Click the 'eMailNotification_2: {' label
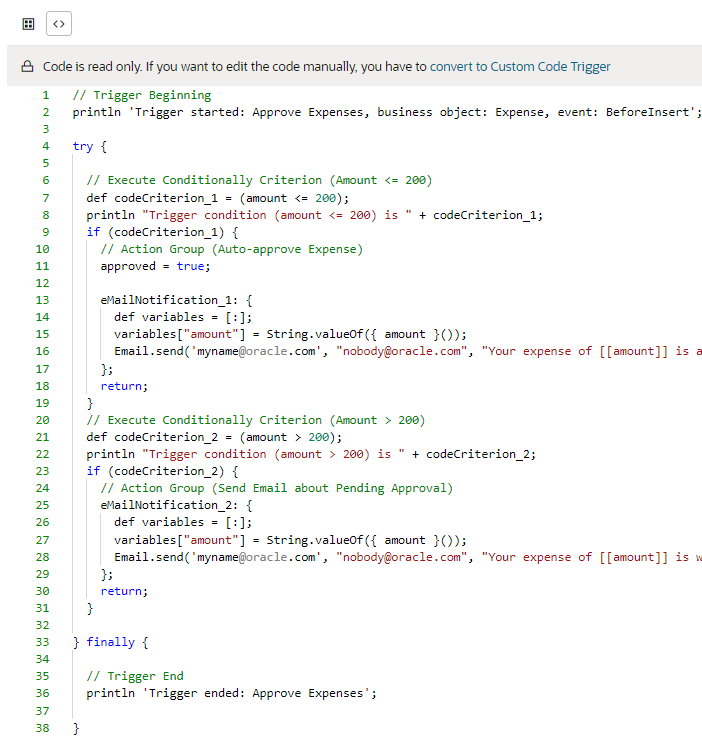 pos(176,505)
